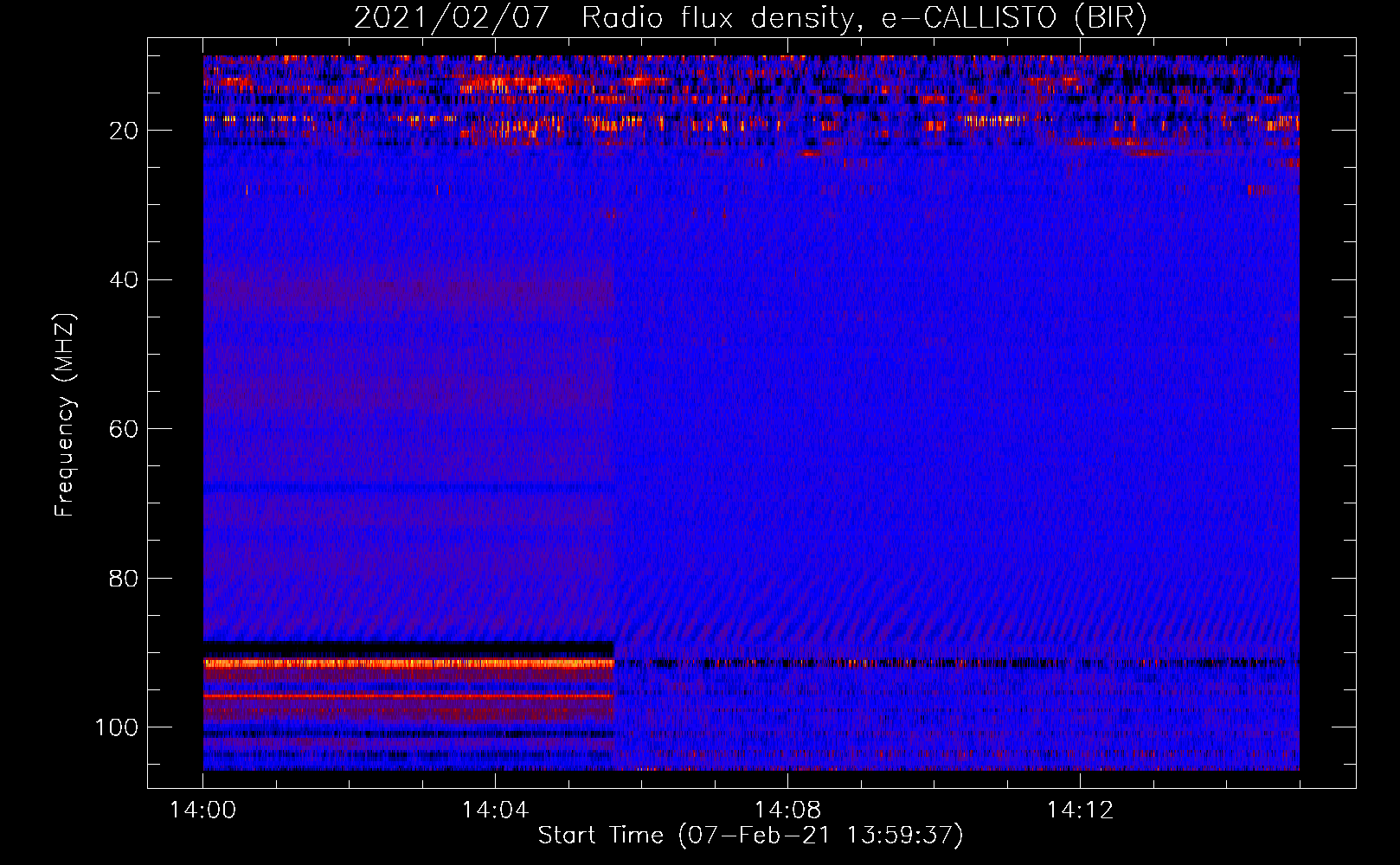Click the 'Frequency (MHZ)' axis label
1400x865 pixels.
pos(65,414)
